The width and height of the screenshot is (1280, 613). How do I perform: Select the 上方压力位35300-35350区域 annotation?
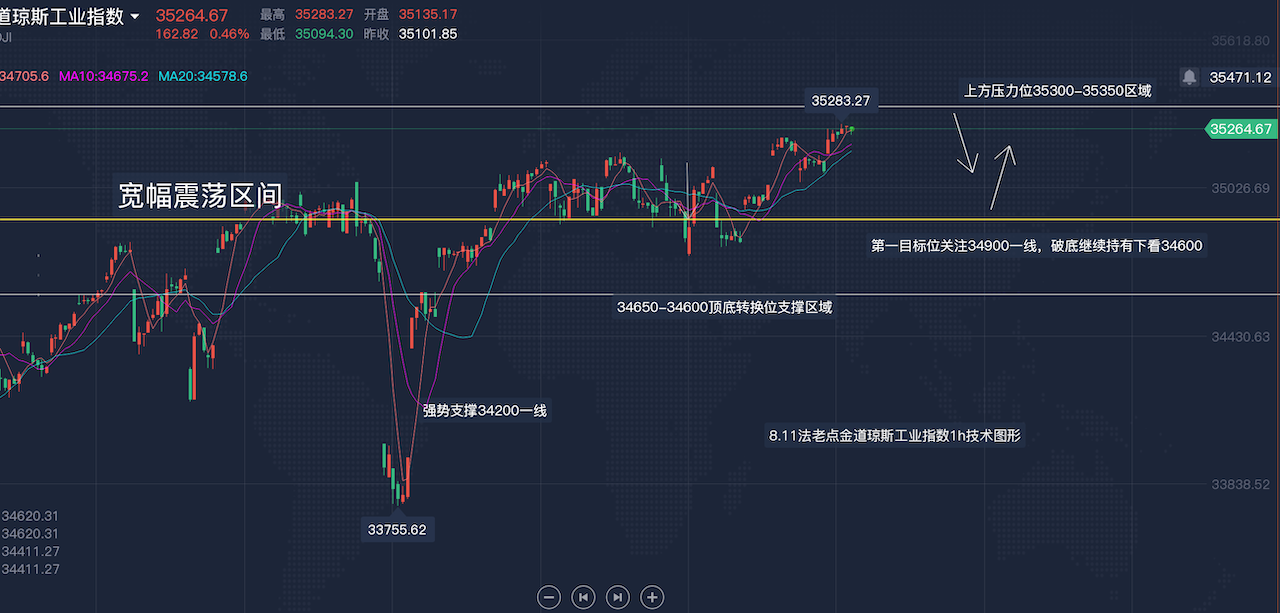coord(1057,91)
